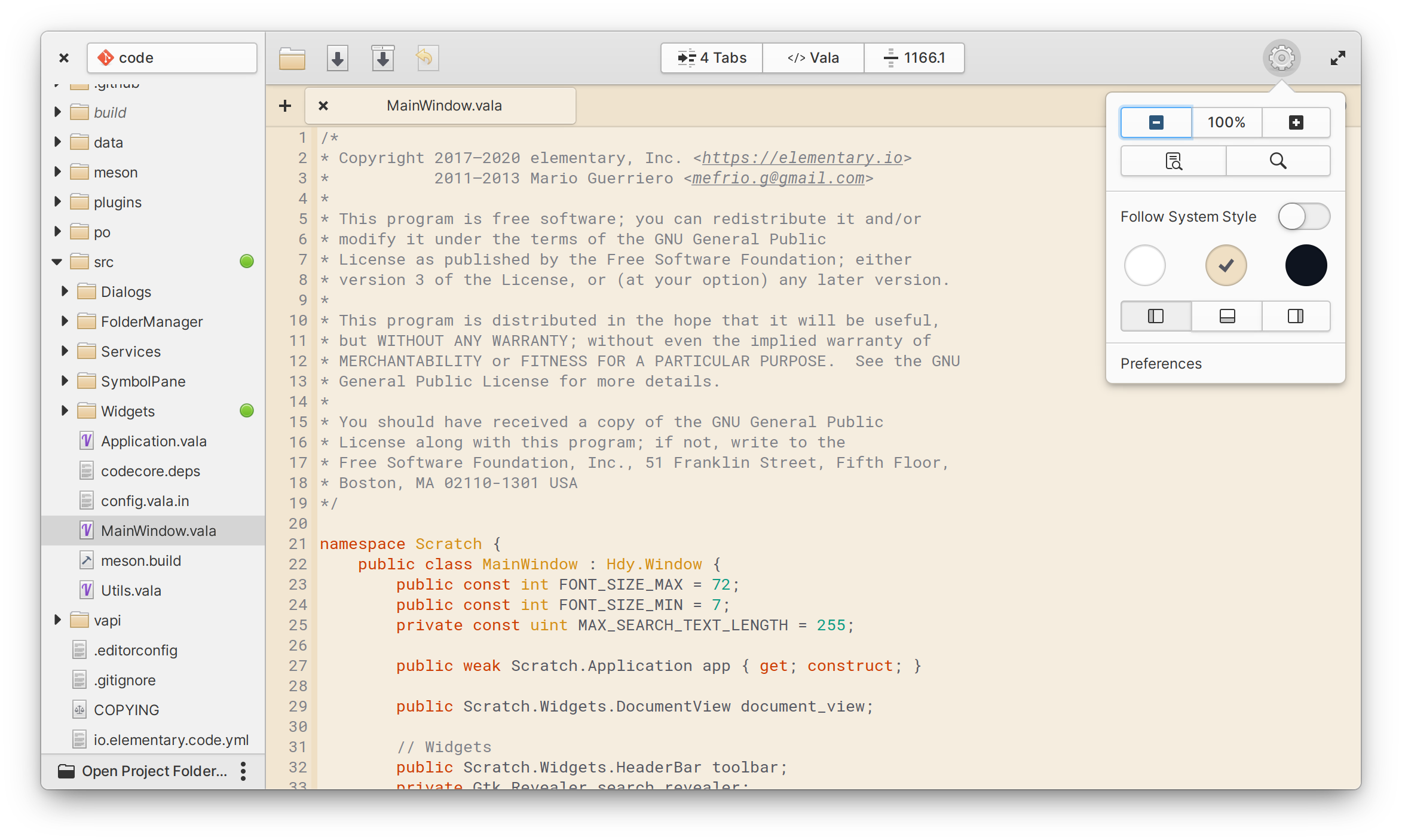
Task: Click the search icon in popover
Action: 1278,162
